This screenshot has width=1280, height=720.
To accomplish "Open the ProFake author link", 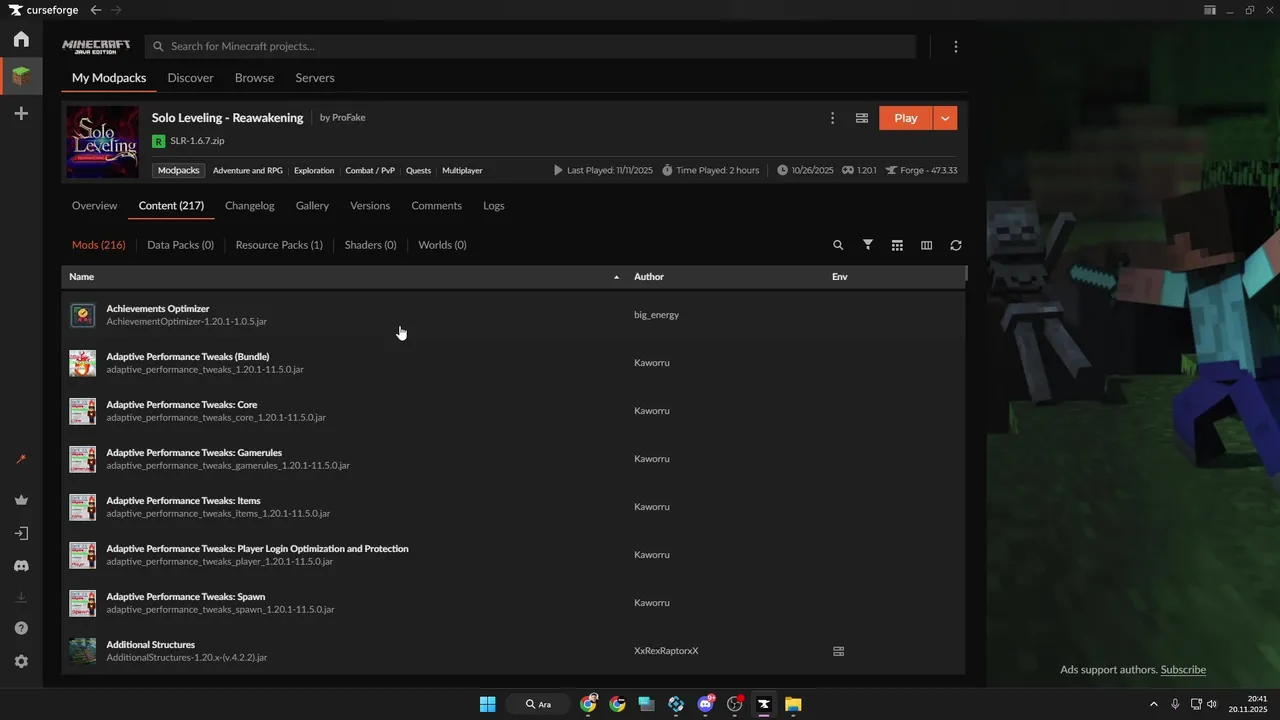I will click(x=348, y=118).
